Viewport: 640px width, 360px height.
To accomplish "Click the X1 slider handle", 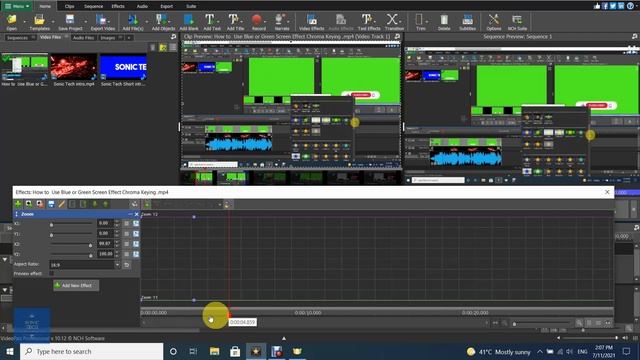I will coord(51,224).
